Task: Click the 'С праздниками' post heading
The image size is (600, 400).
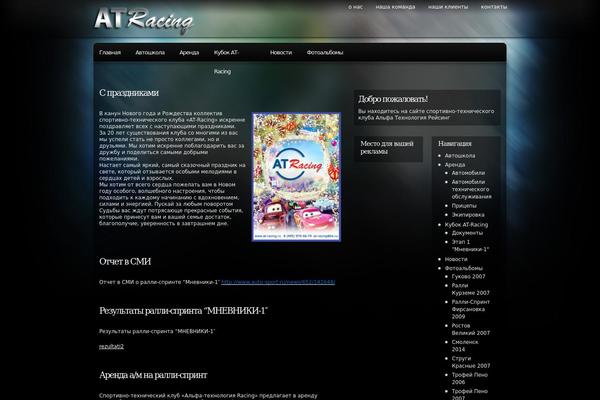Action: (129, 93)
